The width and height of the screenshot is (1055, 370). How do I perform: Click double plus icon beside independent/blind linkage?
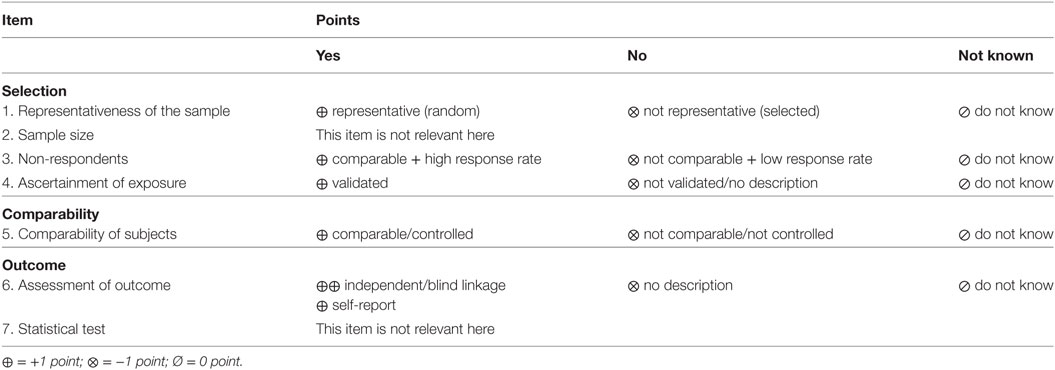[x=328, y=286]
